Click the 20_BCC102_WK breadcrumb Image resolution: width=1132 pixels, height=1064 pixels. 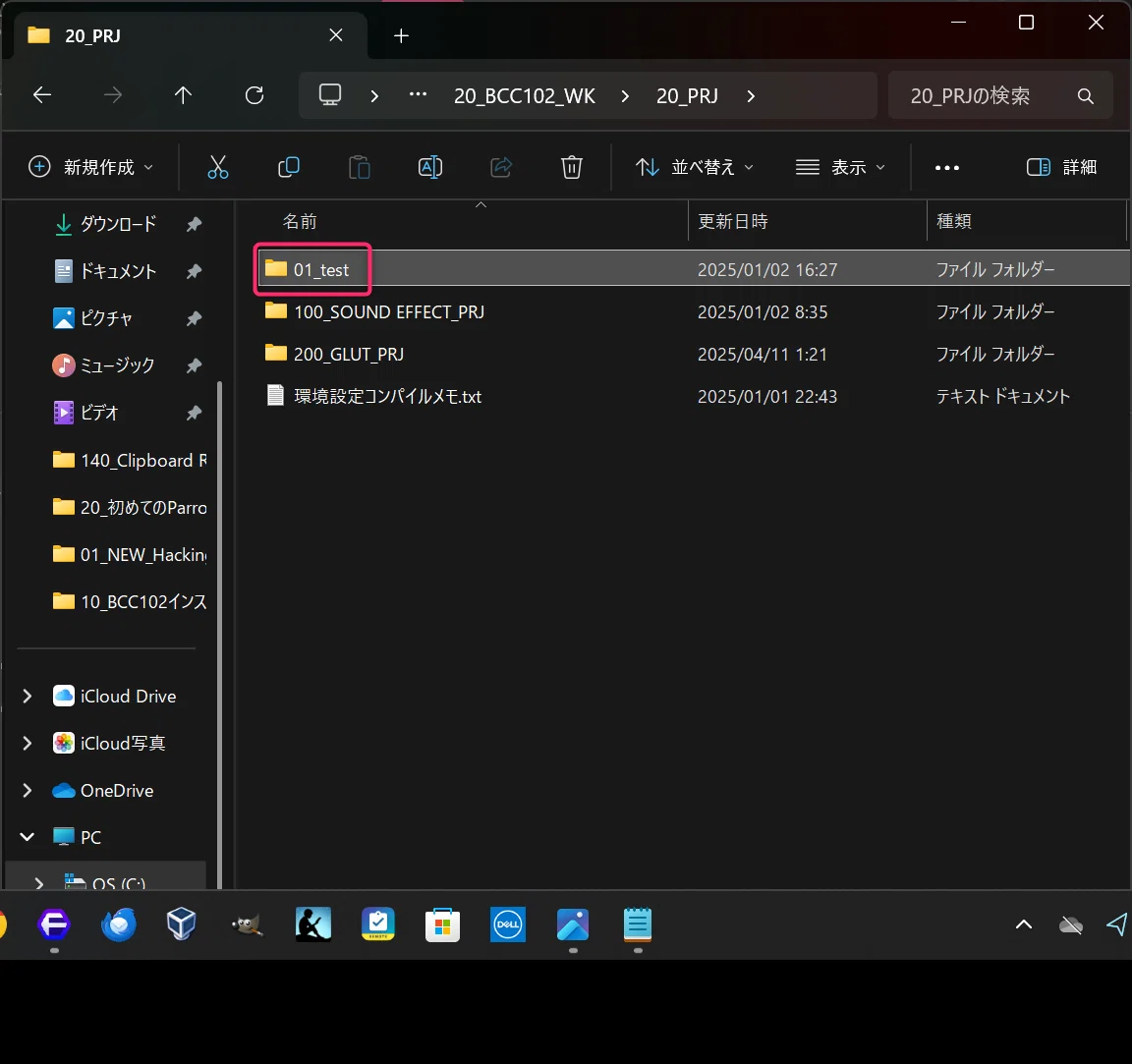[x=524, y=96]
